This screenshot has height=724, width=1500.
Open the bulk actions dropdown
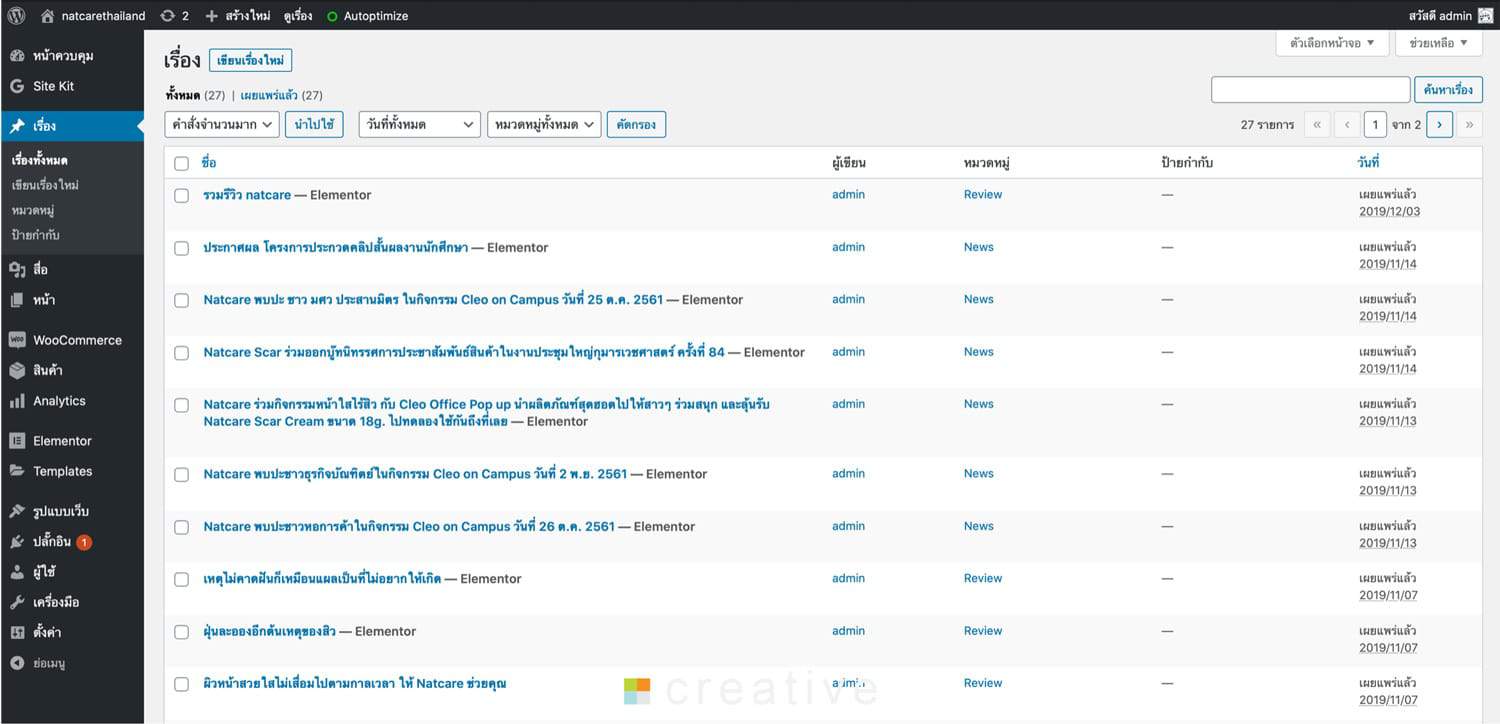[221, 124]
